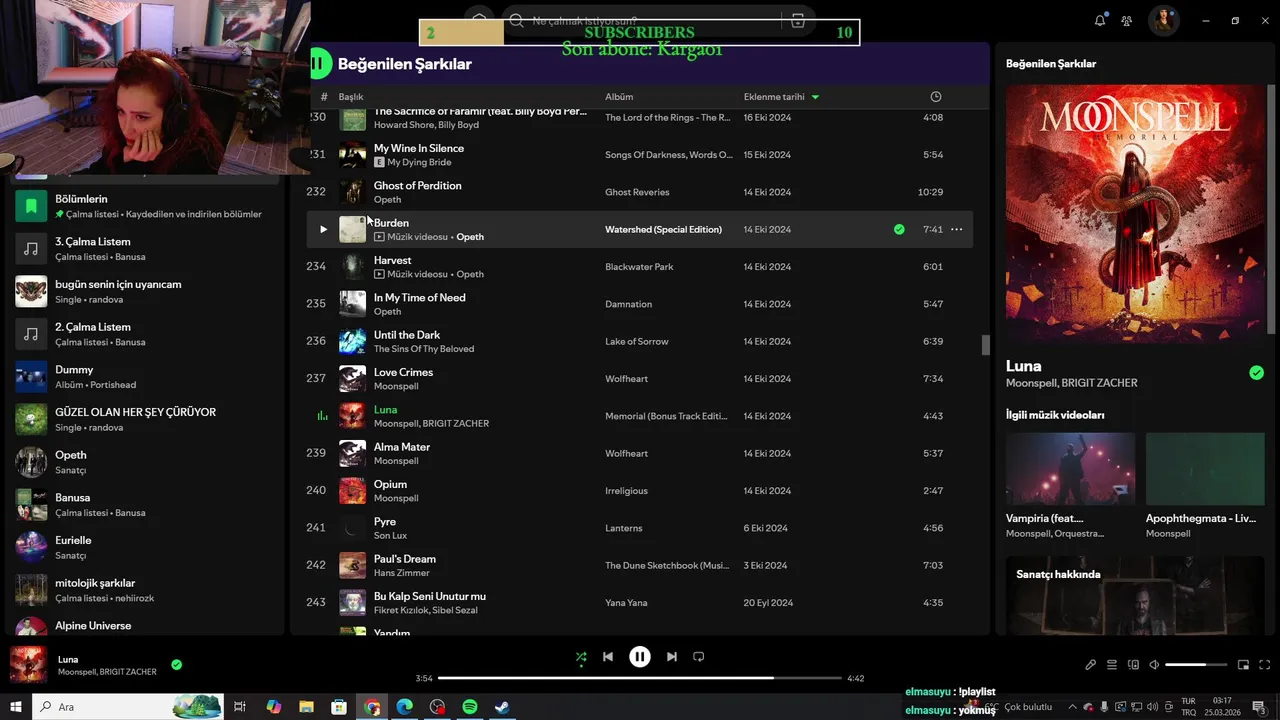This screenshot has height=720, width=1280.
Task: Open the Eurielle artist in the sidebar
Action: [x=145, y=547]
